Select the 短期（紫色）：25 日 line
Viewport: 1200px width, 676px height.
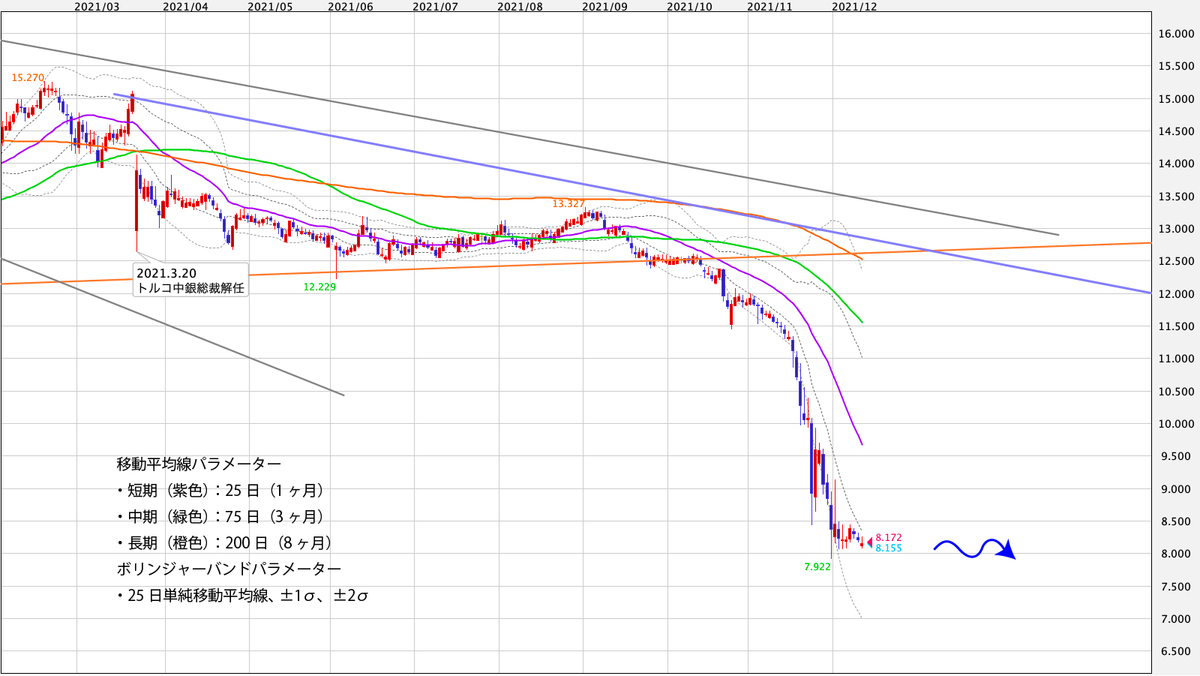pos(220,491)
